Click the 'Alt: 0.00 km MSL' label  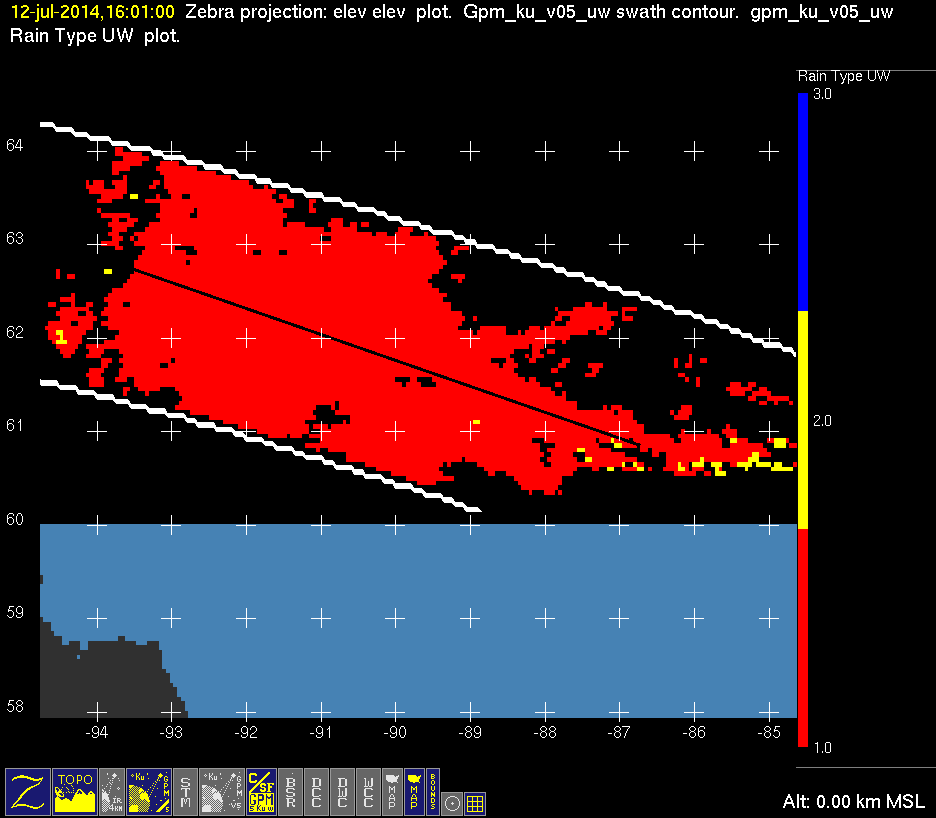pos(856,802)
